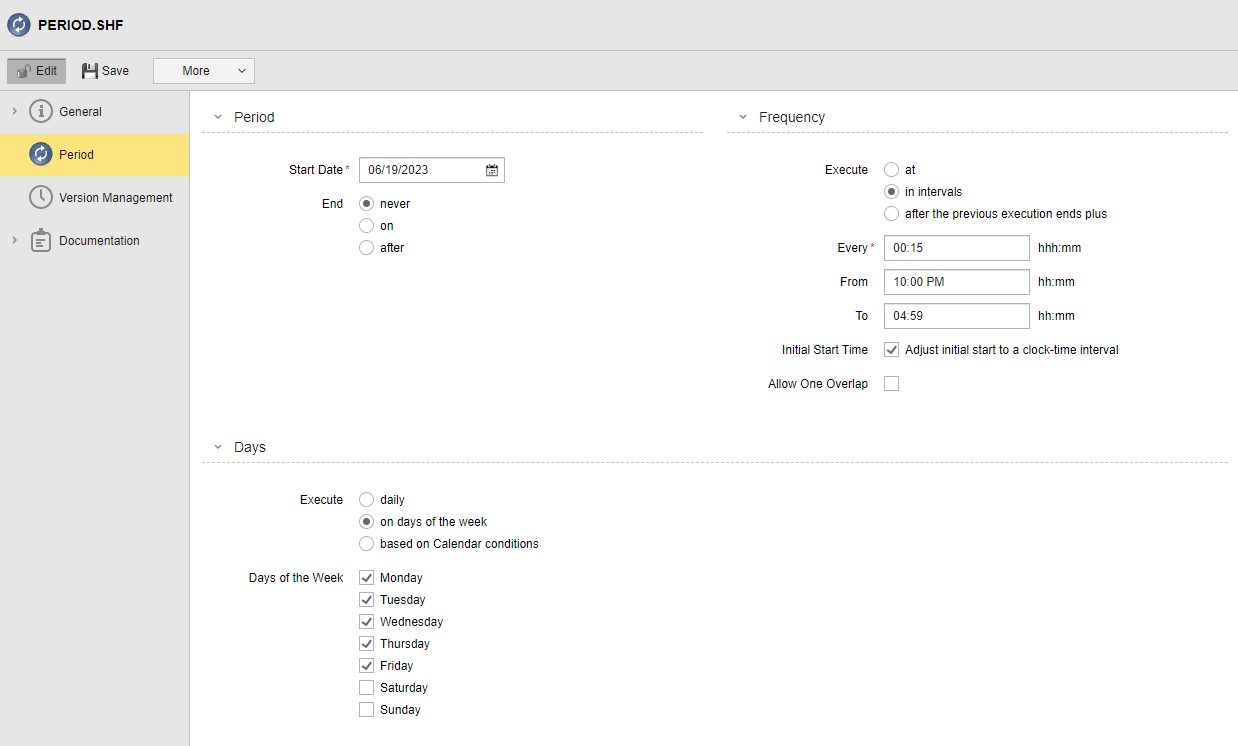Image resolution: width=1238 pixels, height=746 pixels.
Task: Click the Documentation page icon in sidebar
Action: pyautogui.click(x=40, y=240)
